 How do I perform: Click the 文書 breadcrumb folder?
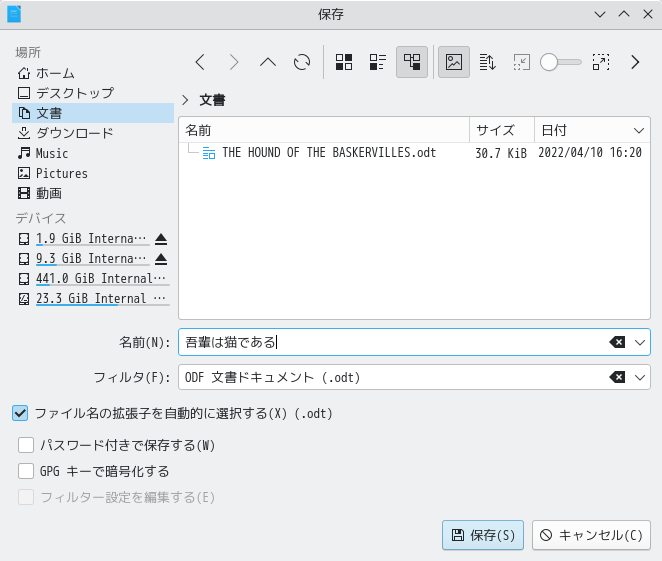tap(212, 100)
